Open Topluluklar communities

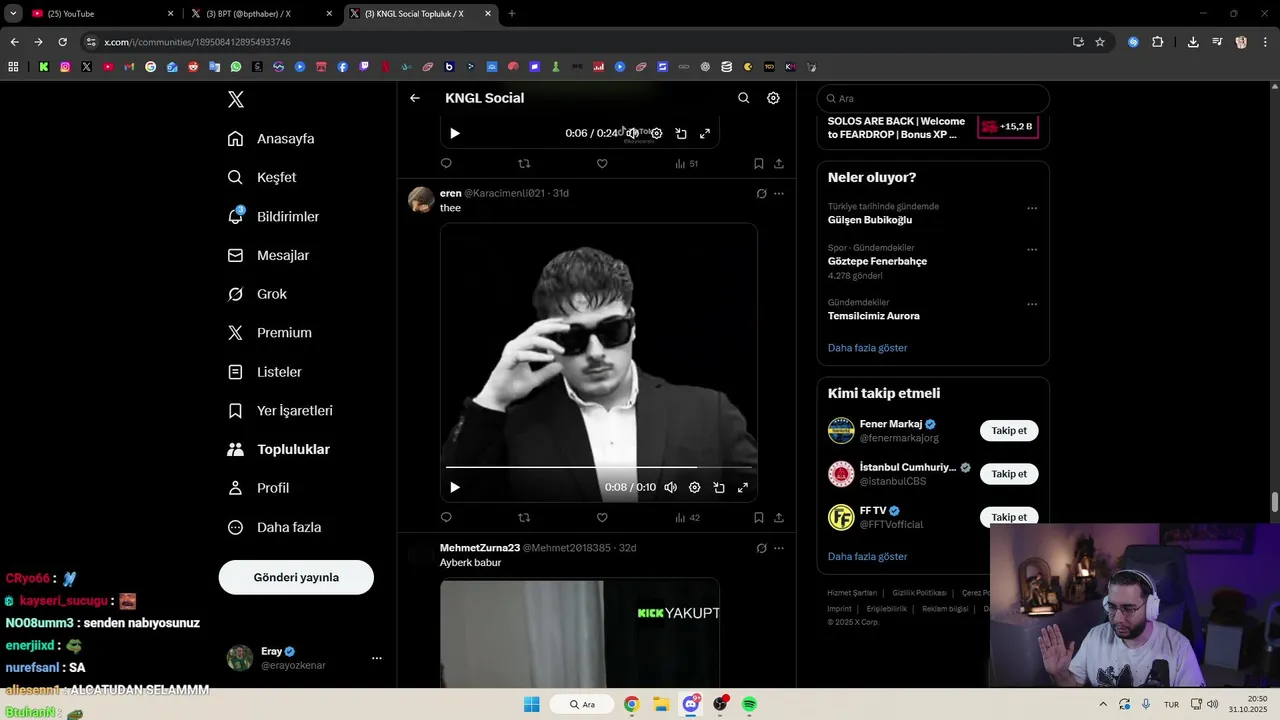(x=279, y=450)
